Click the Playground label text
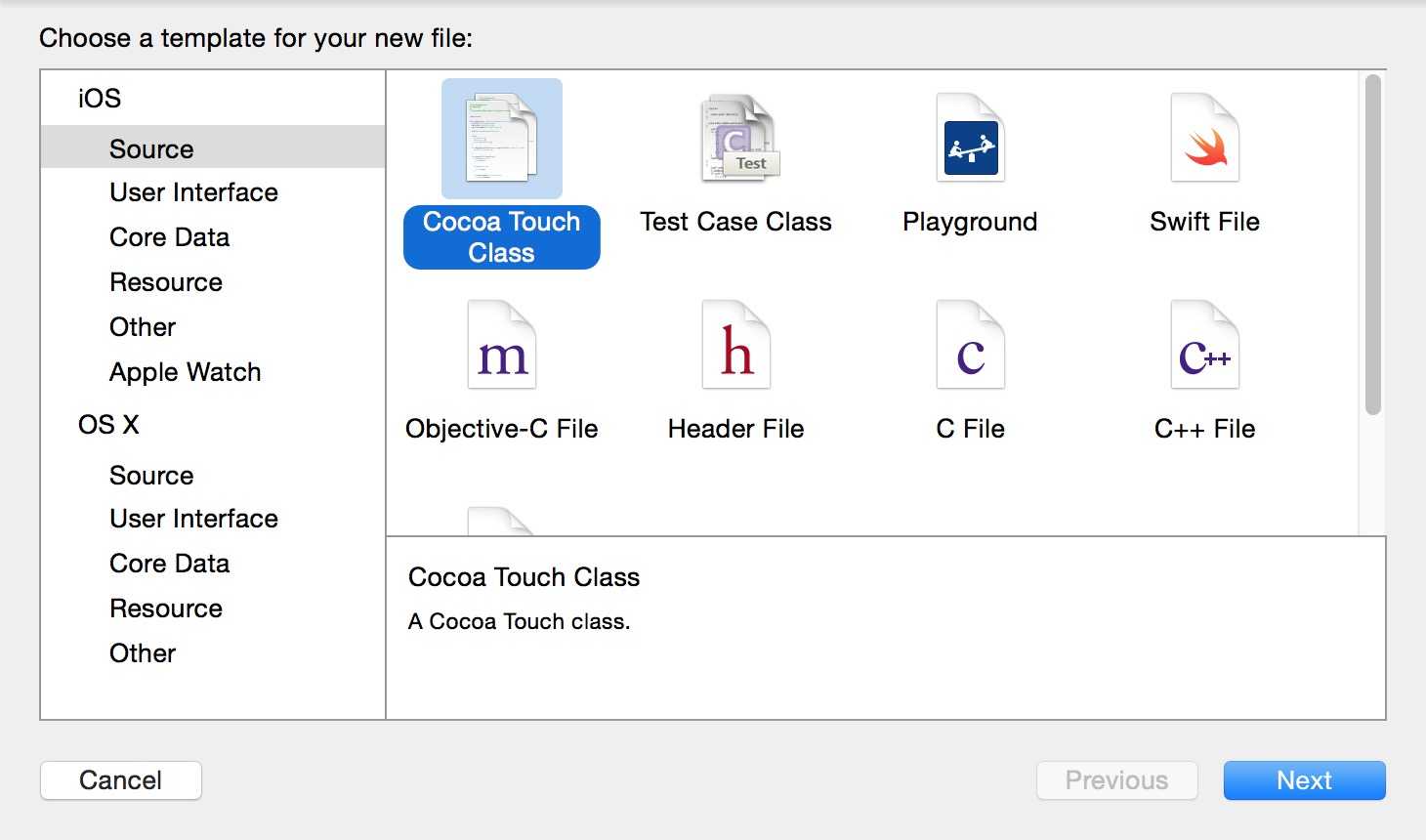1426x840 pixels. 970,223
